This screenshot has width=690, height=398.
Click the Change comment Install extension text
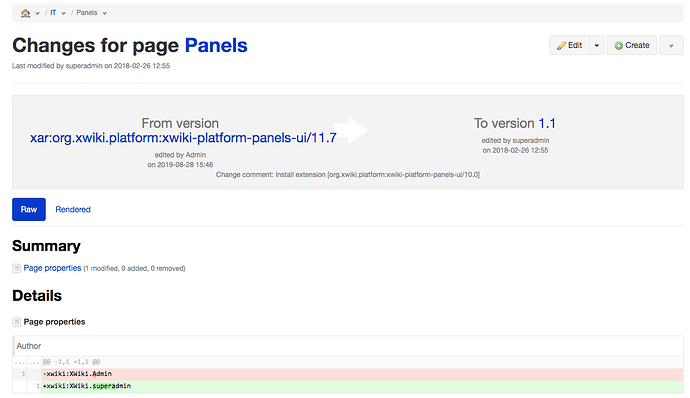[348, 175]
